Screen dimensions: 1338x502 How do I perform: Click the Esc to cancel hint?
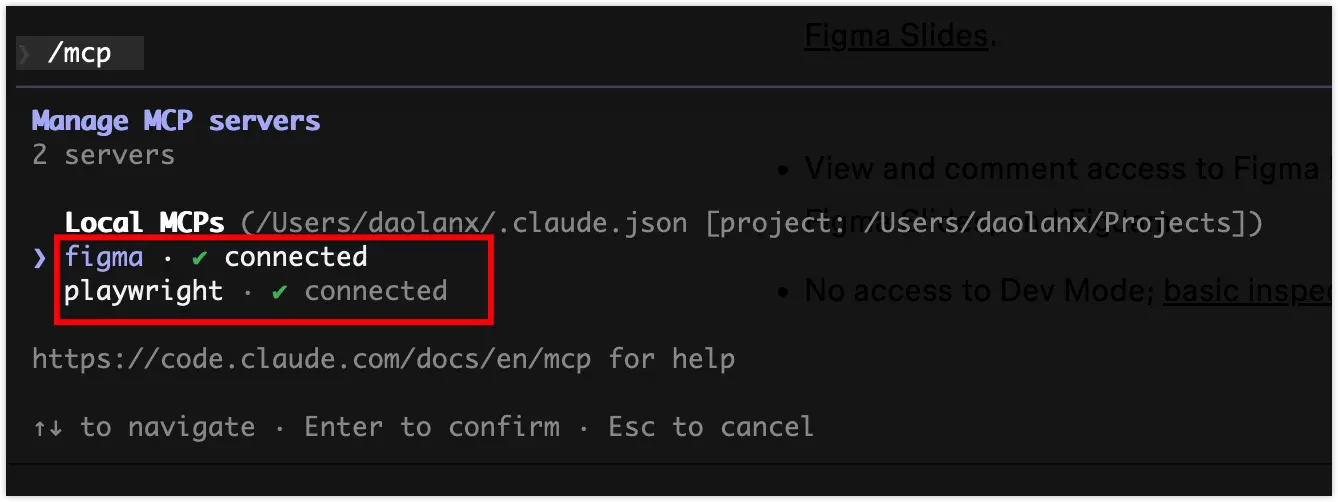(x=711, y=427)
